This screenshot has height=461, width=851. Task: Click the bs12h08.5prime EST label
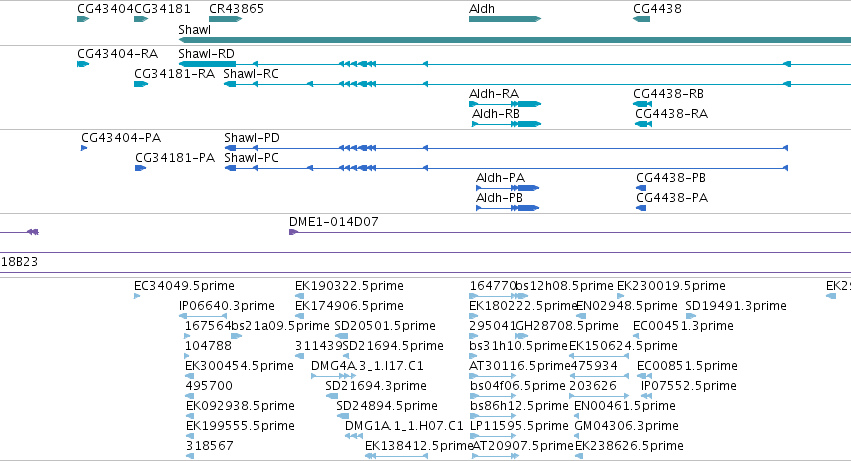(x=564, y=286)
